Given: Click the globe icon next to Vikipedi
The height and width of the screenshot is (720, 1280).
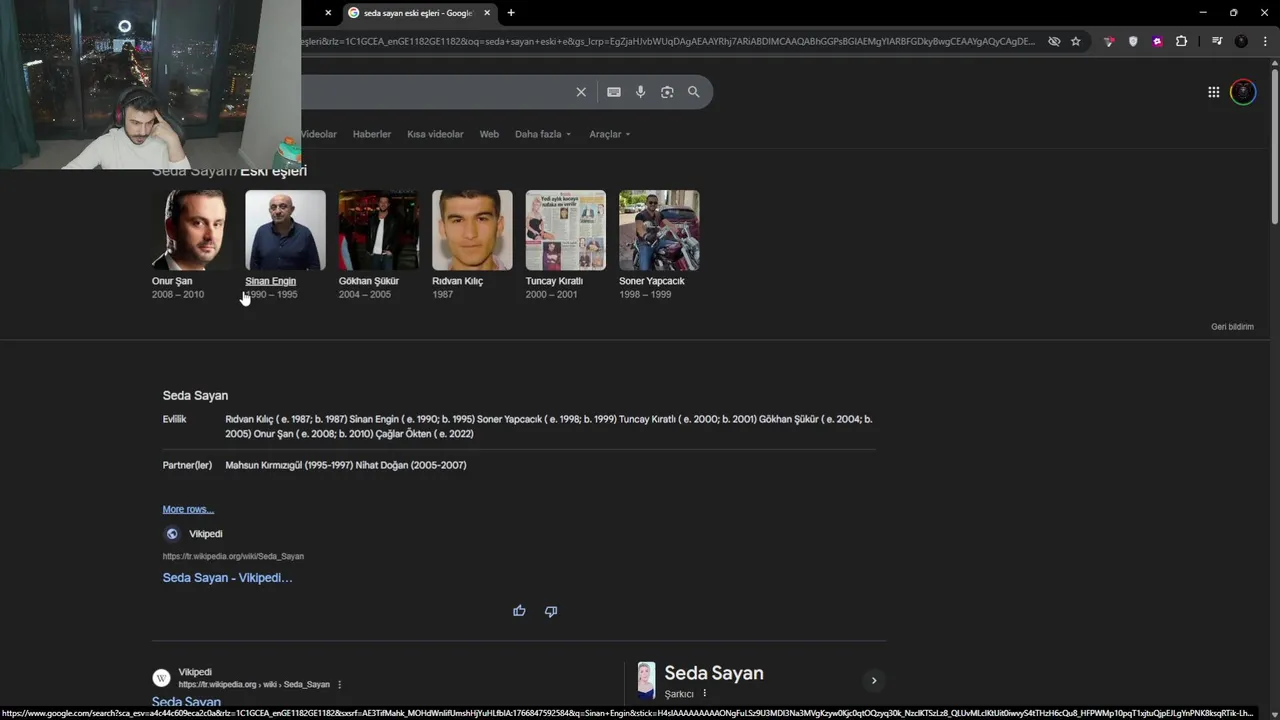Looking at the screenshot, I should click(x=172, y=534).
